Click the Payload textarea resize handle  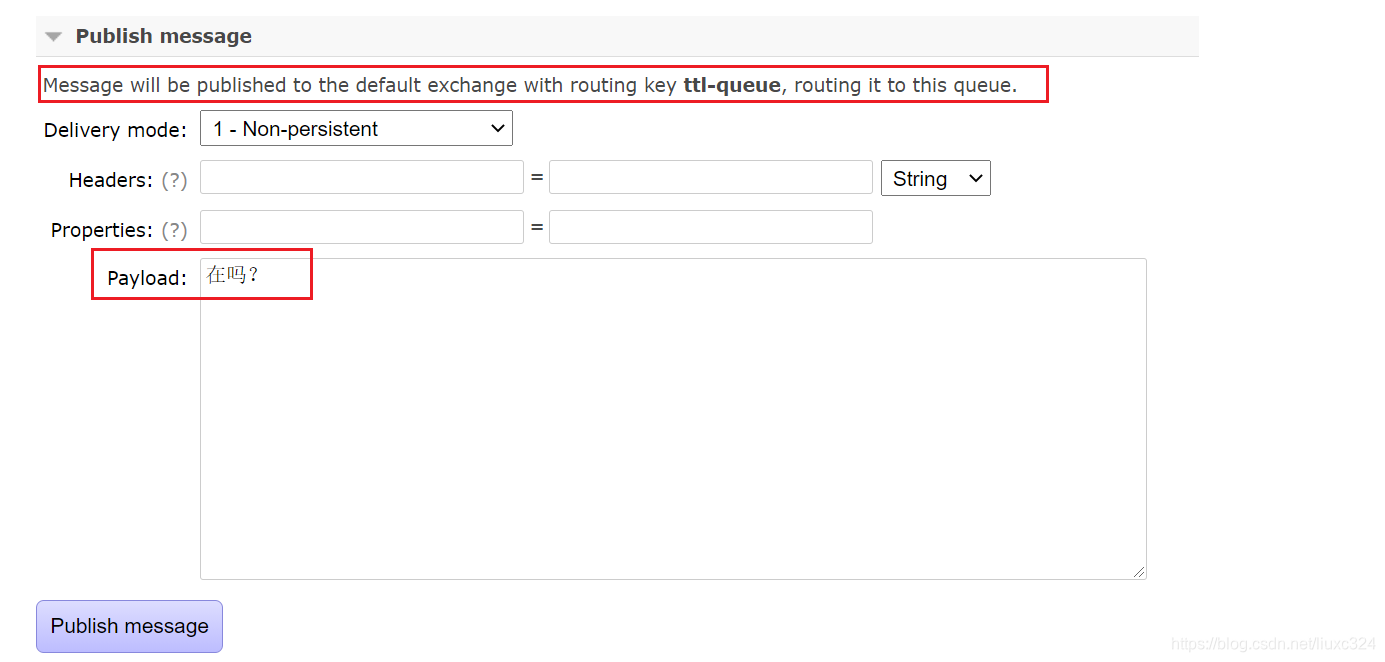[1140, 571]
